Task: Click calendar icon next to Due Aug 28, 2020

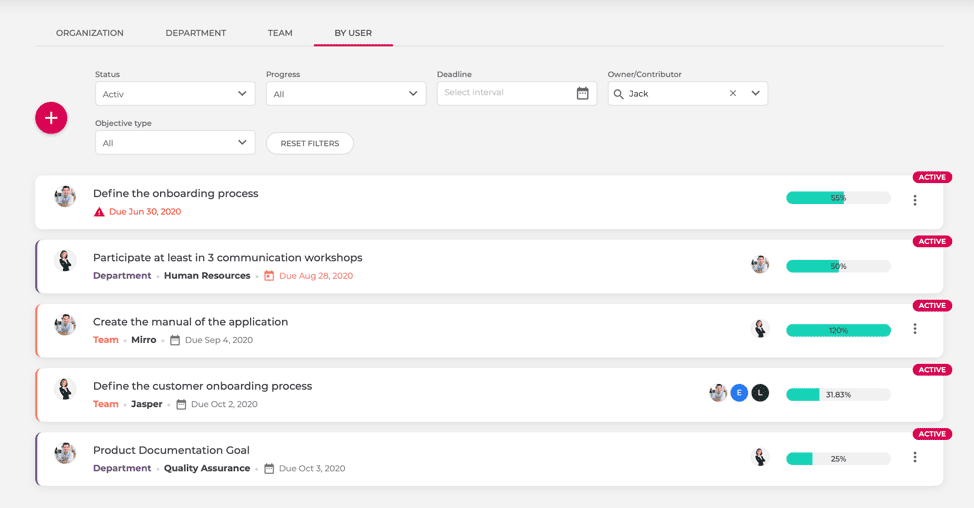Action: tap(269, 276)
